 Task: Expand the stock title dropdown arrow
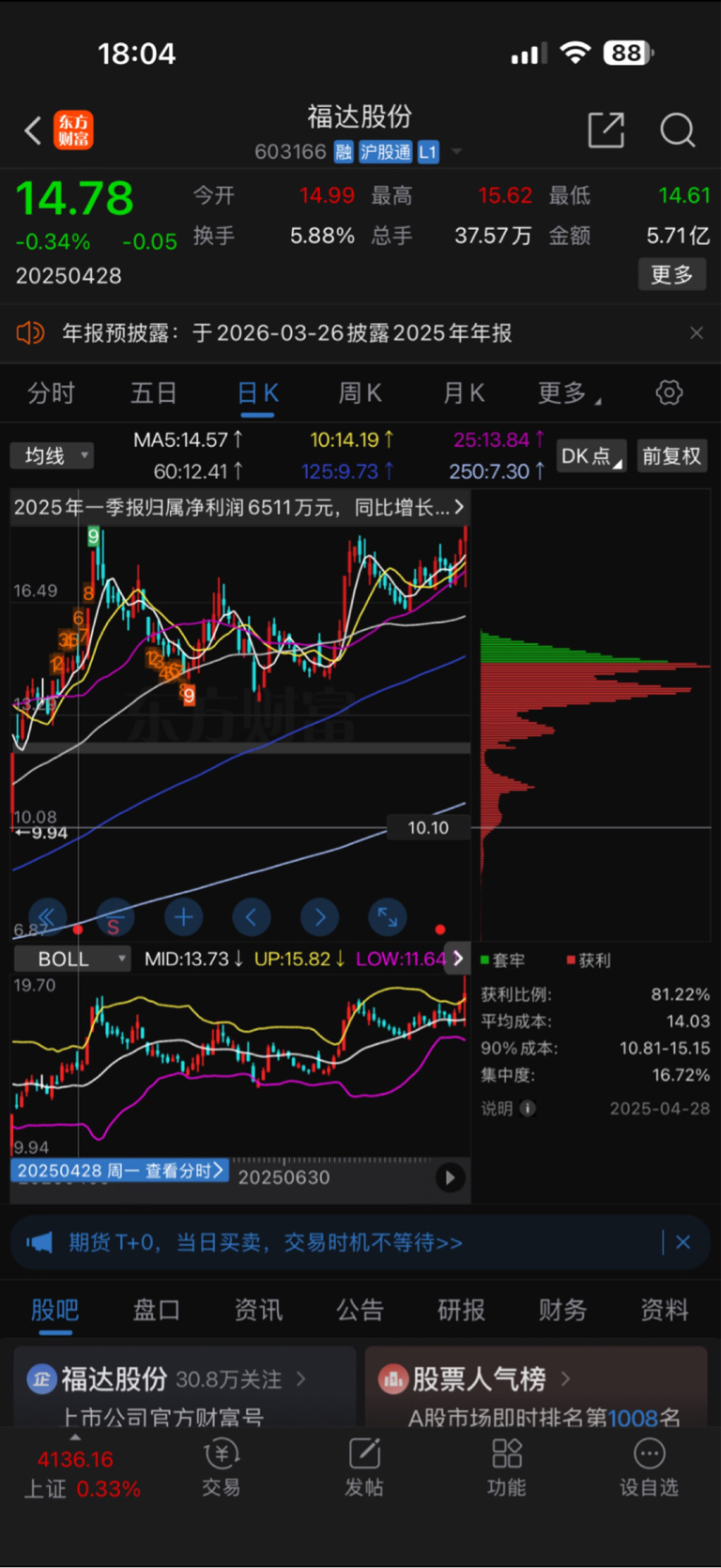point(457,151)
